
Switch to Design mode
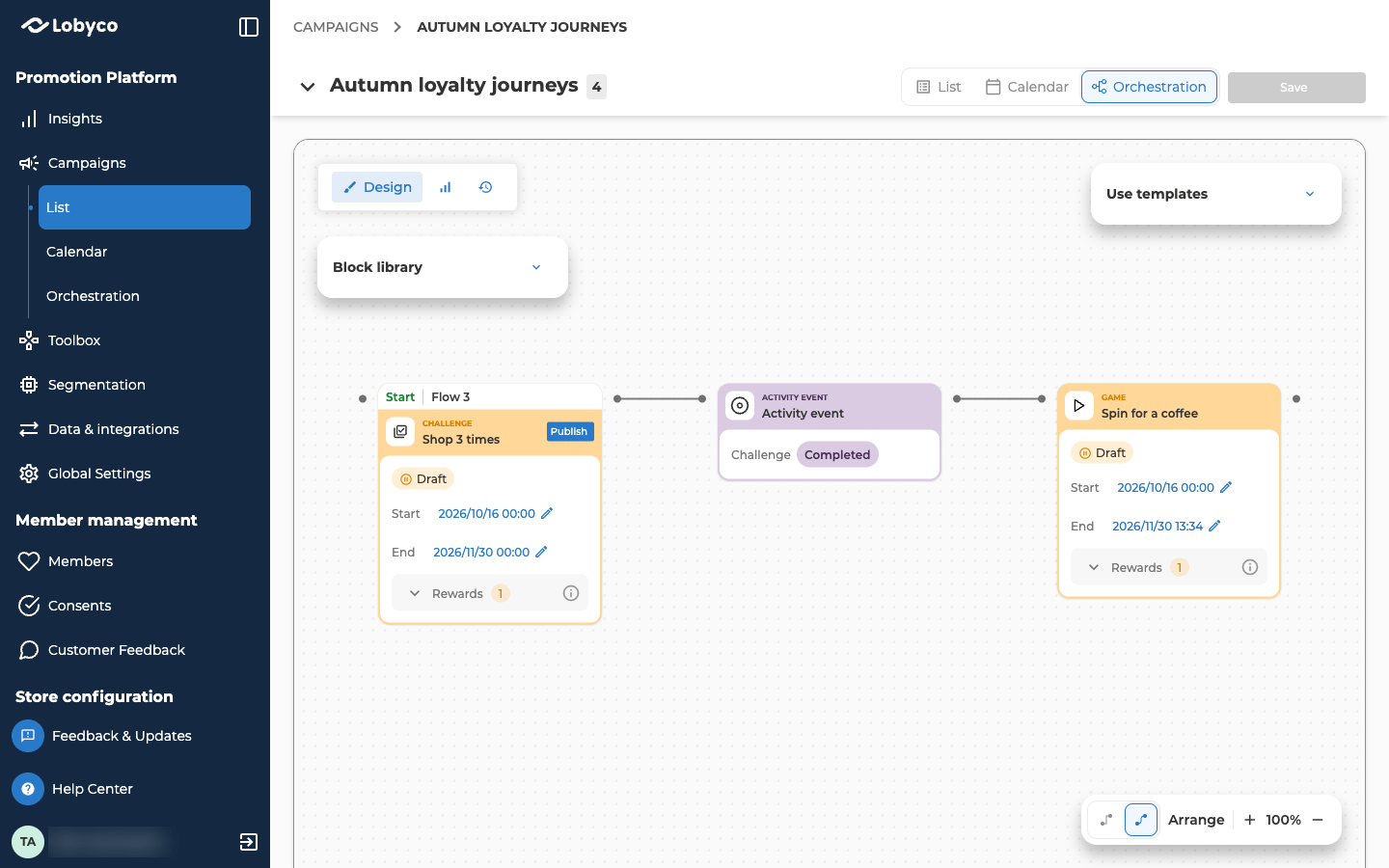pos(377,187)
